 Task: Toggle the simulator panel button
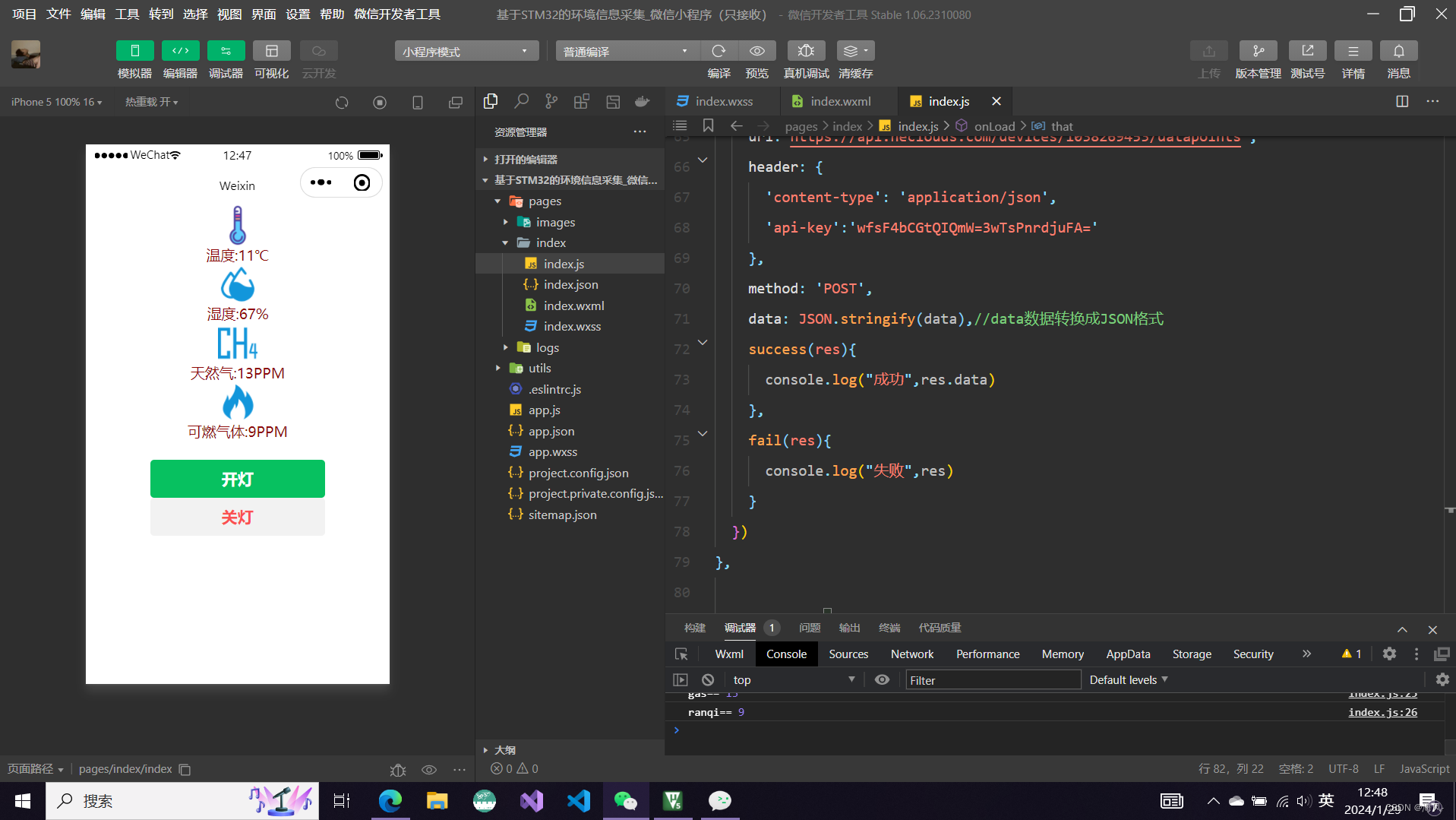134,51
